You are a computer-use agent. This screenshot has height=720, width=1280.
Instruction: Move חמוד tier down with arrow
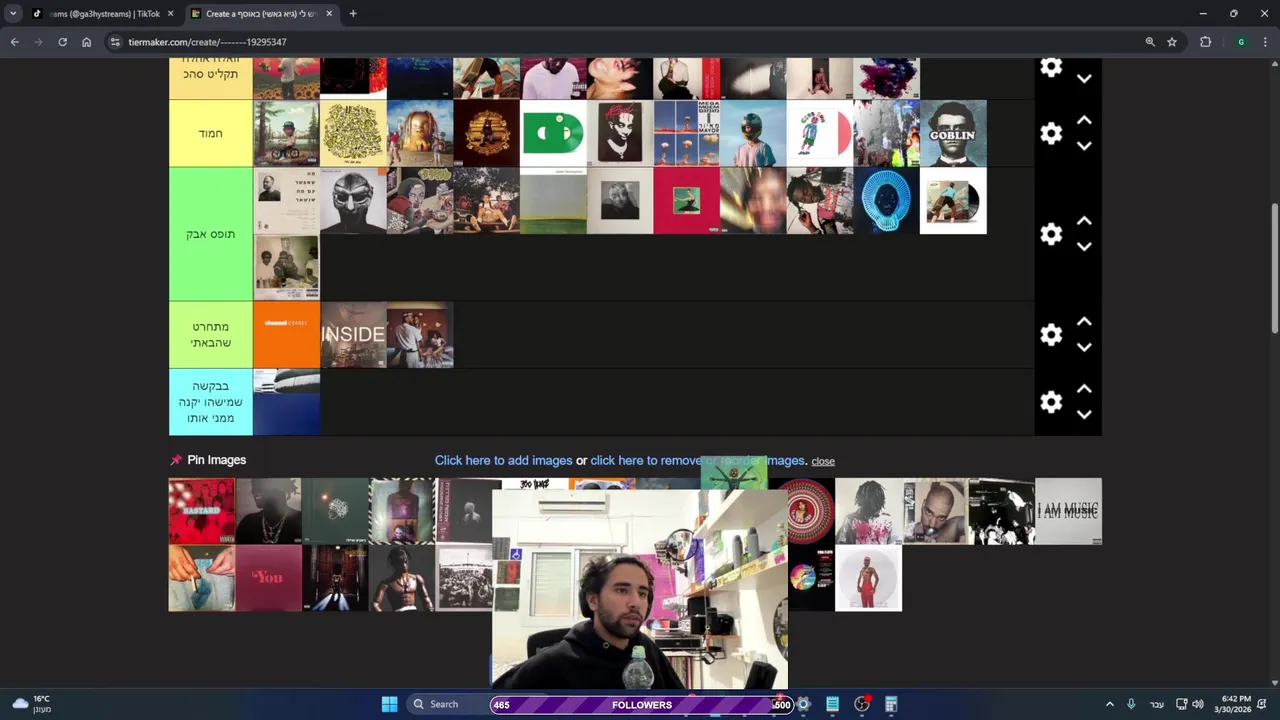pos(1084,146)
